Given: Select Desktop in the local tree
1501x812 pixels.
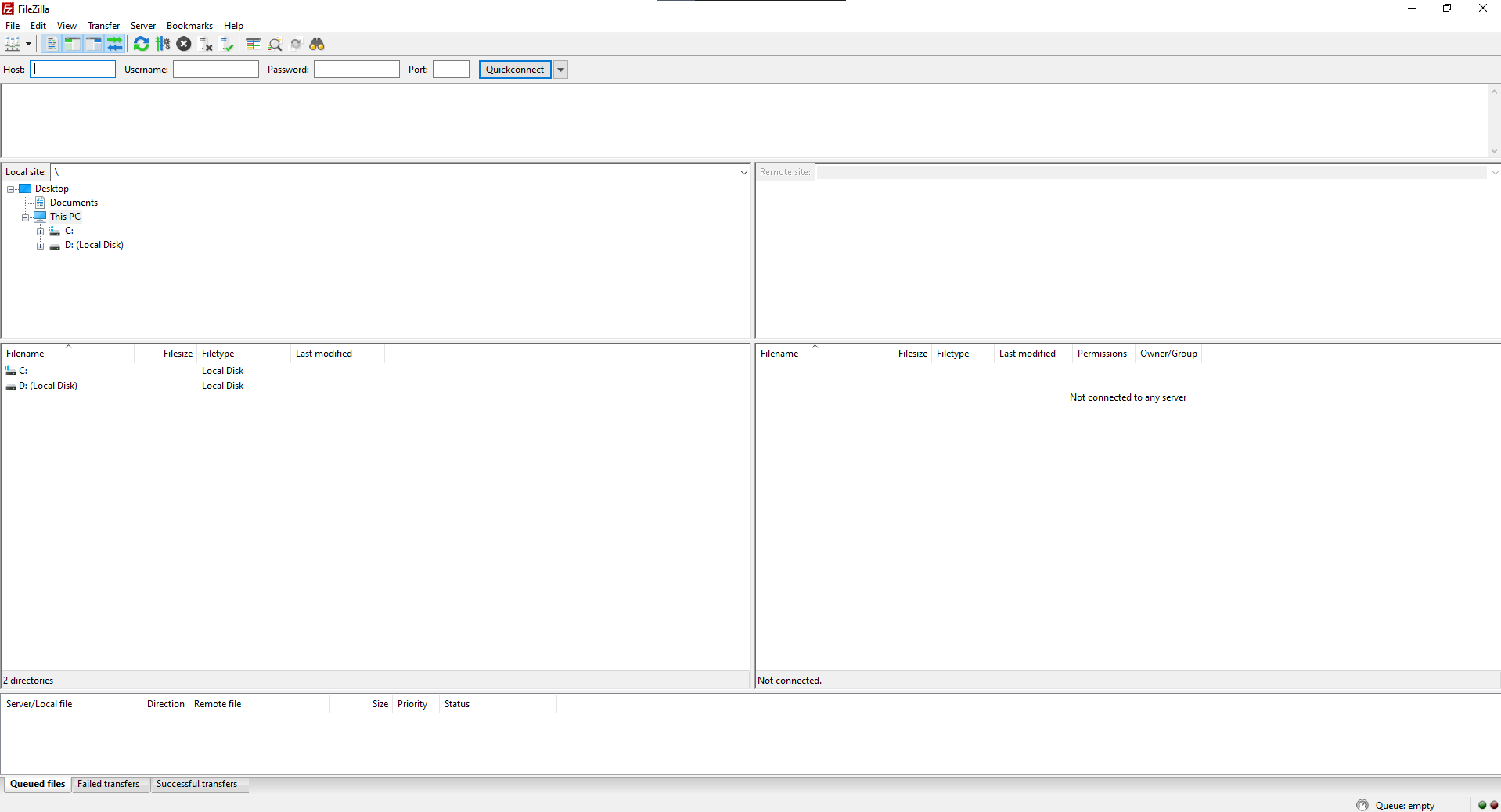Looking at the screenshot, I should [x=52, y=189].
